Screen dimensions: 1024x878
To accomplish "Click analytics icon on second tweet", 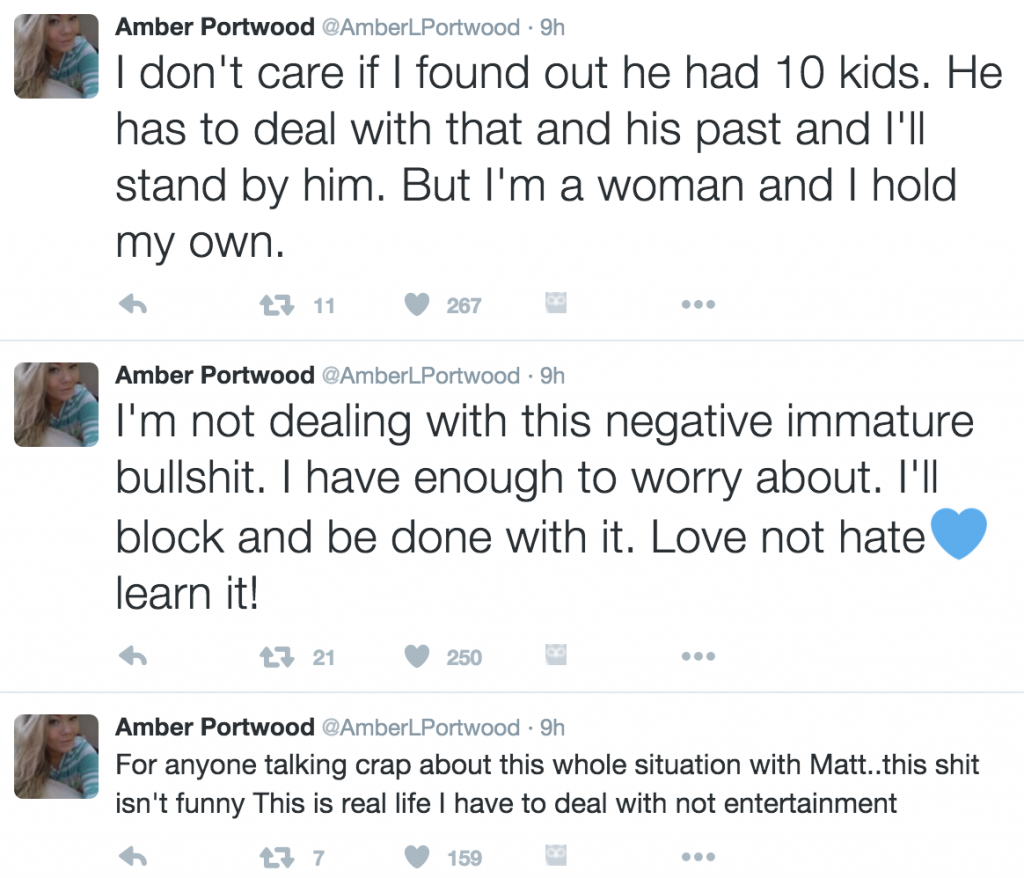I will [x=556, y=655].
